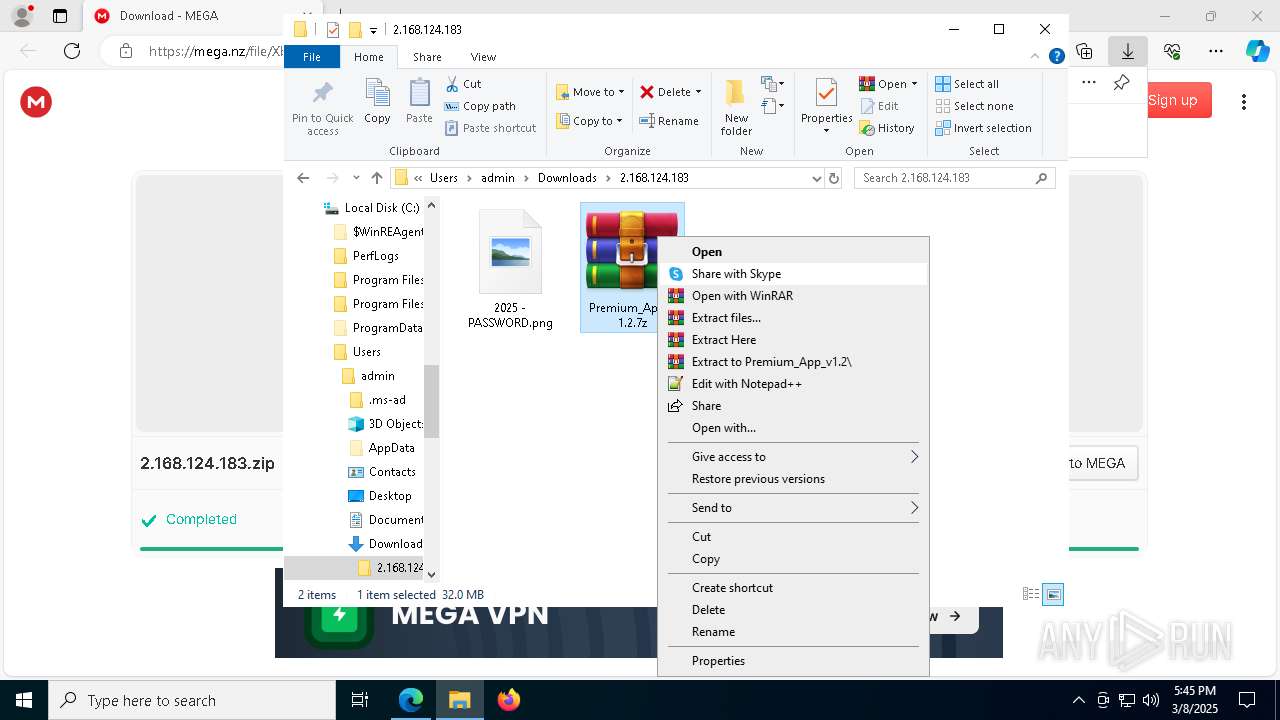Choose Extract to Premium_App_v1.2\
1280x720 pixels.
click(795, 362)
